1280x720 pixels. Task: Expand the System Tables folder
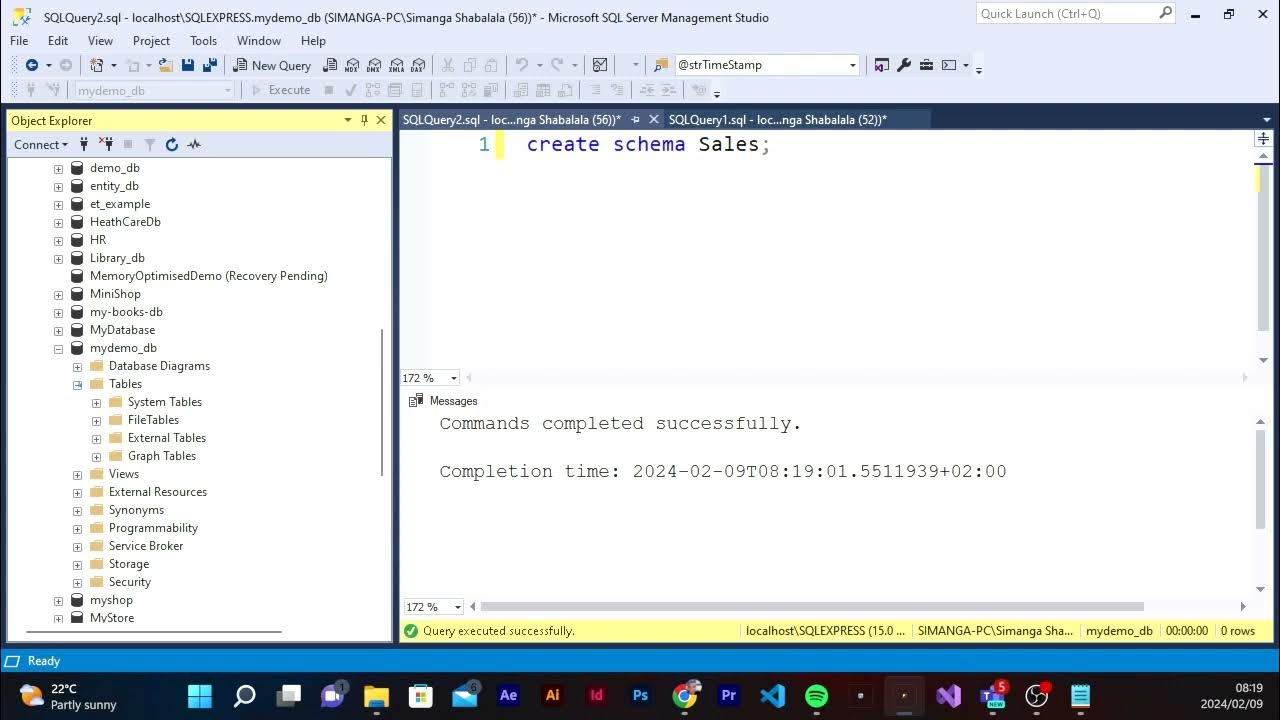[96, 402]
